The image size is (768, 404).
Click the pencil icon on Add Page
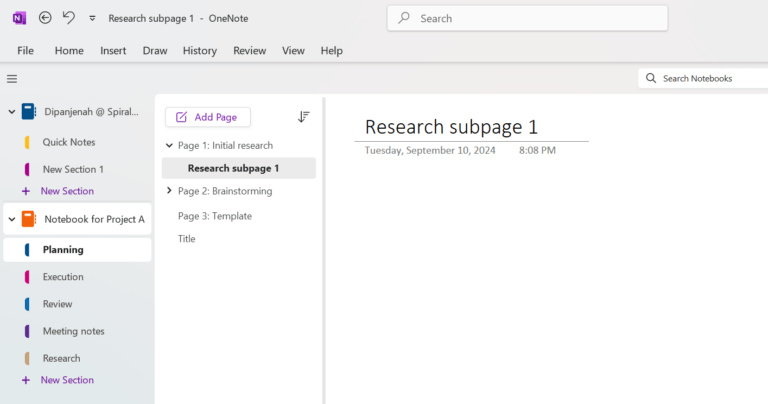coord(182,117)
